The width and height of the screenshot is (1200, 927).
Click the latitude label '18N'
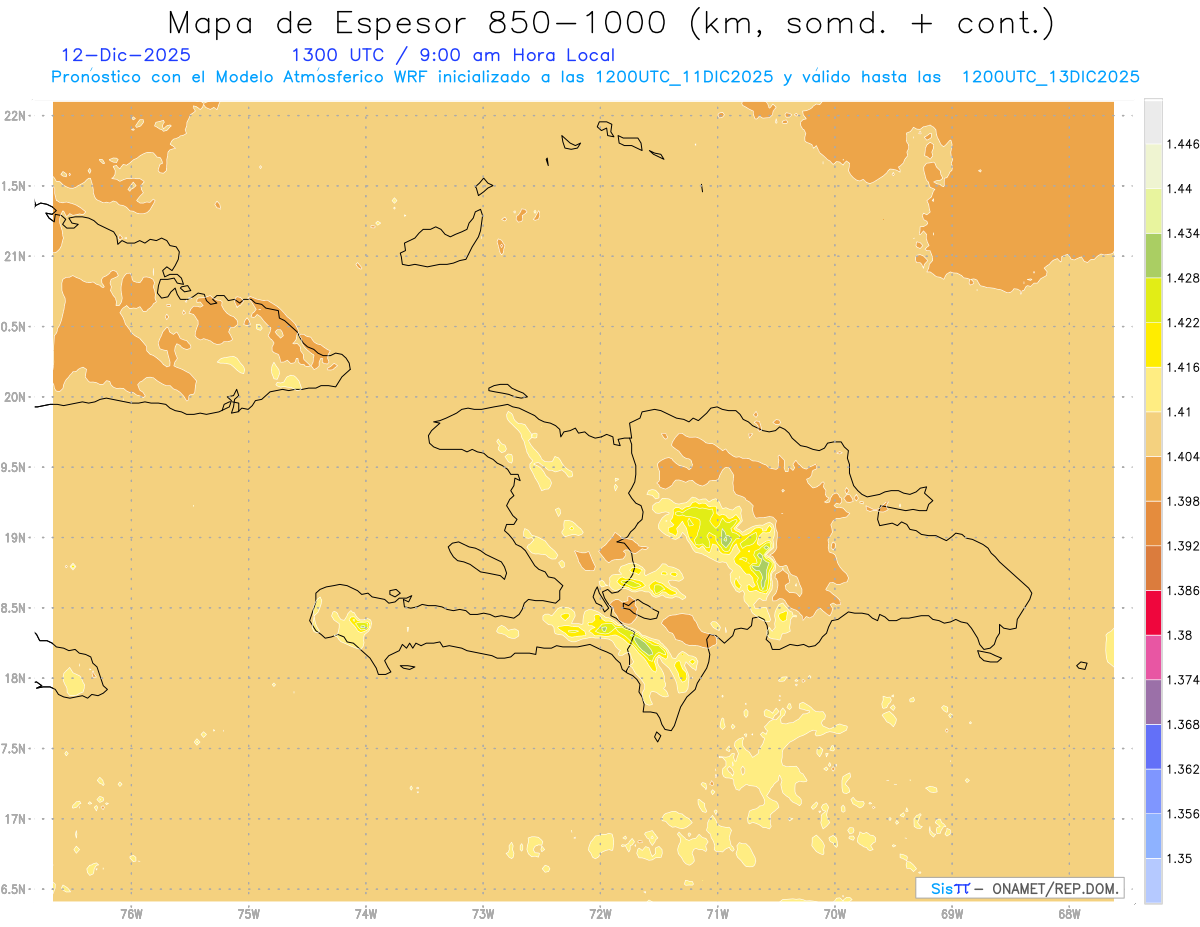click(17, 678)
